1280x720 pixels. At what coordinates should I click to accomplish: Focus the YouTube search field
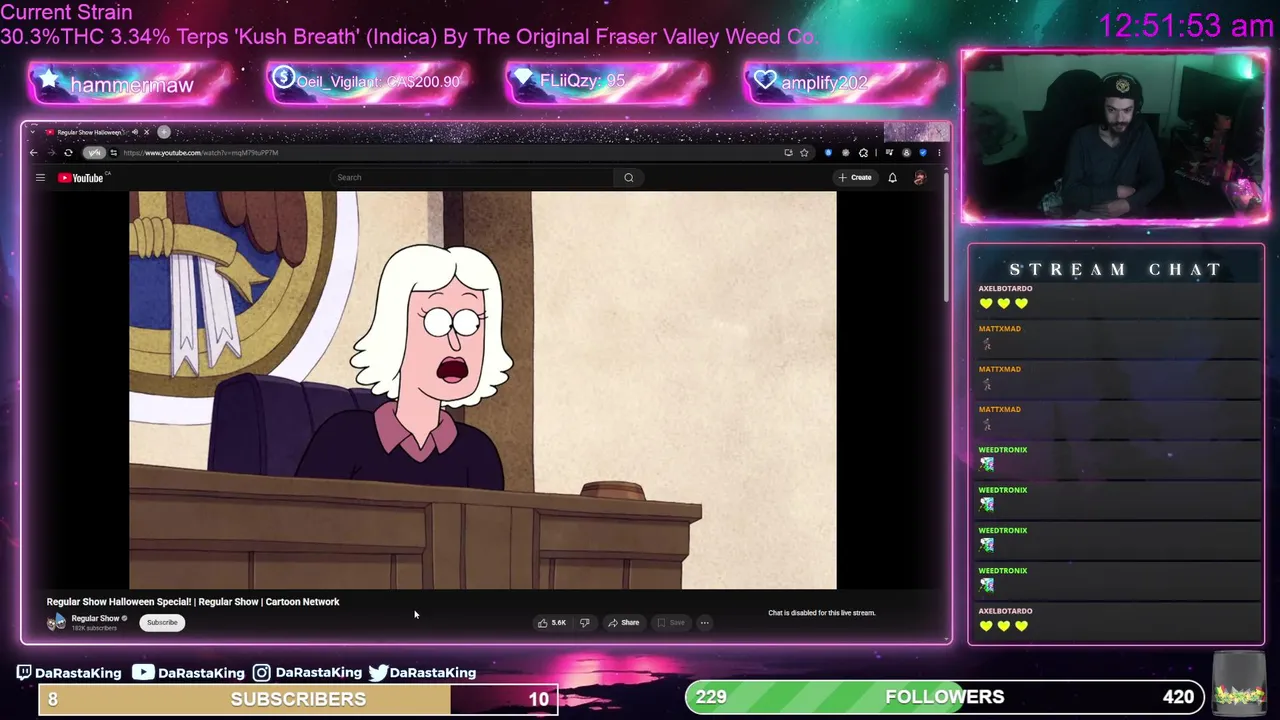pos(472,178)
